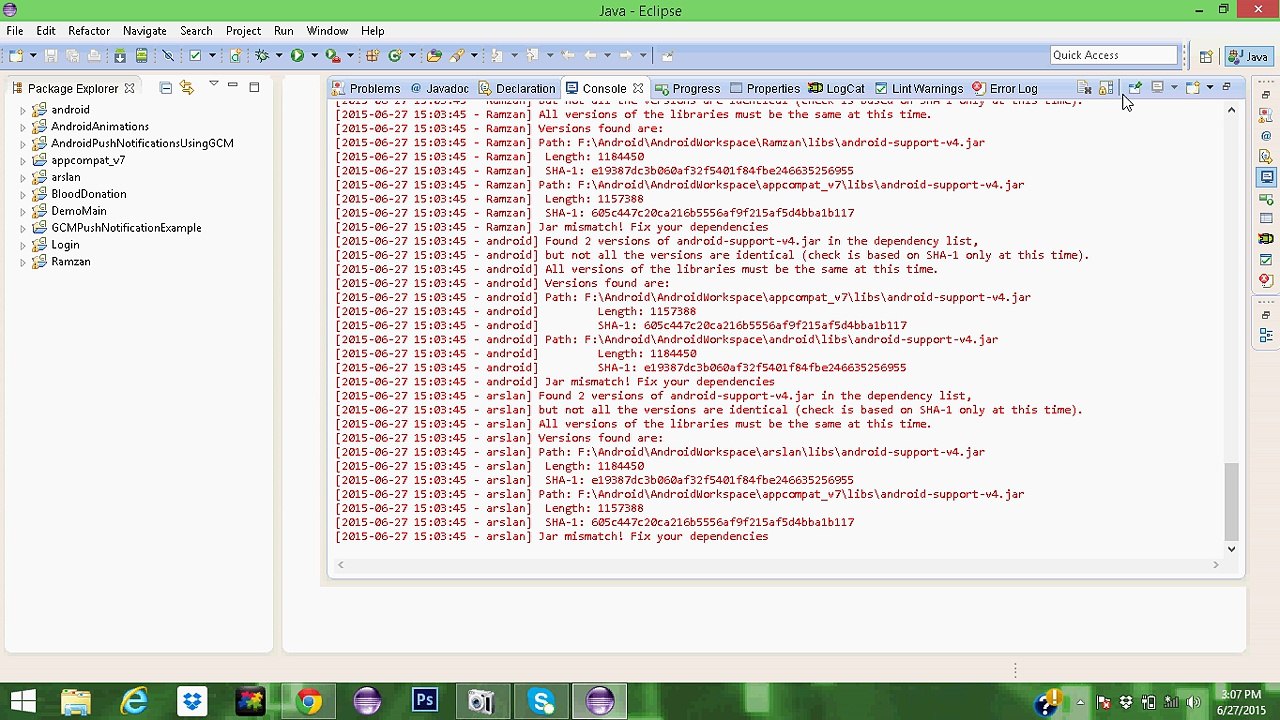
Task: Open the Android SDK Manager icon
Action: click(x=120, y=55)
